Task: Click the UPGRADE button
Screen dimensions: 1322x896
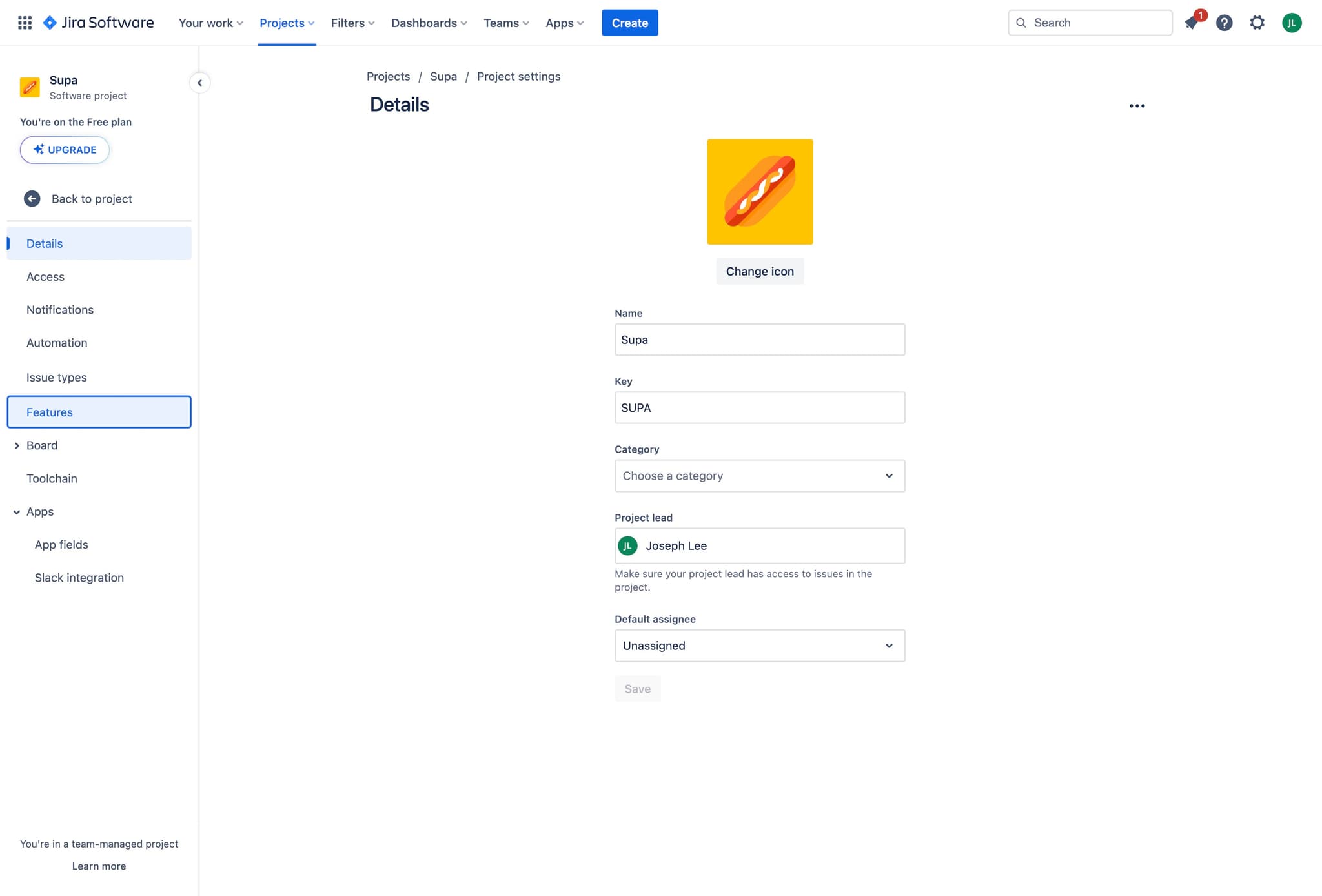Action: pos(65,149)
